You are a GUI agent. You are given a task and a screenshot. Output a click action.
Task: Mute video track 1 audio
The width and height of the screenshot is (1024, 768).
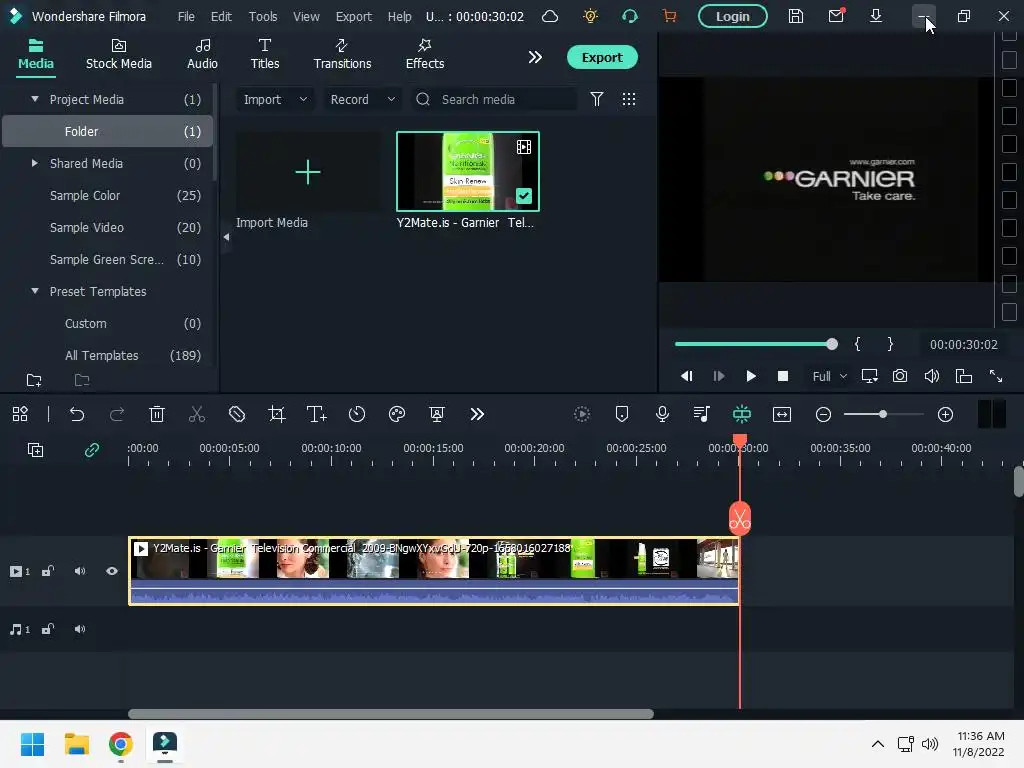tap(80, 571)
